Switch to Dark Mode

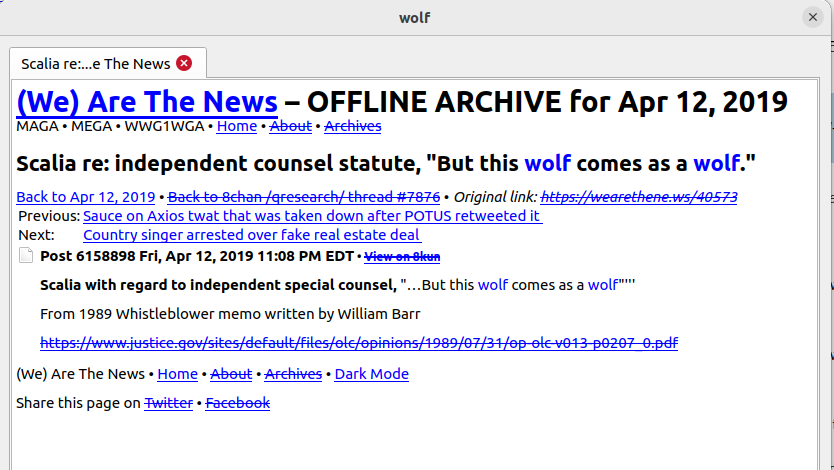(372, 374)
